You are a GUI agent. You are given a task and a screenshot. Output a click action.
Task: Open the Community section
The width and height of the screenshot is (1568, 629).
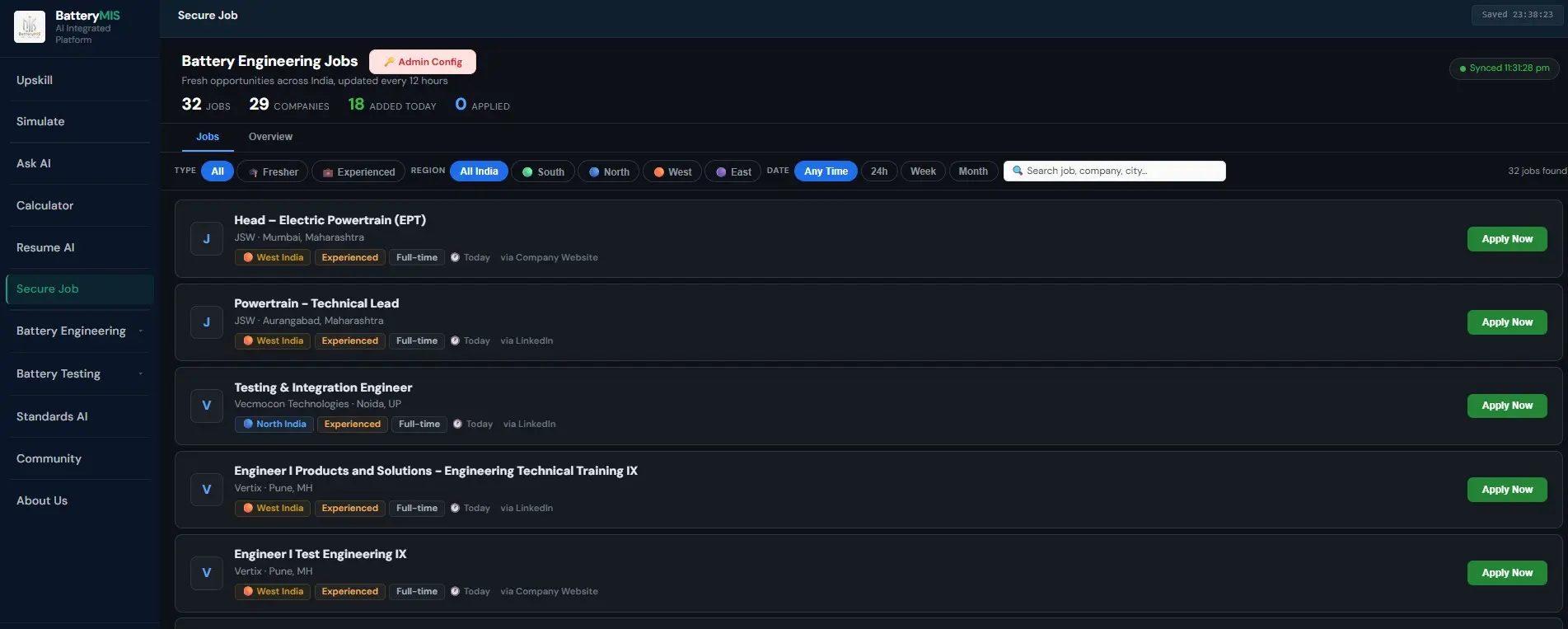[x=80, y=458]
